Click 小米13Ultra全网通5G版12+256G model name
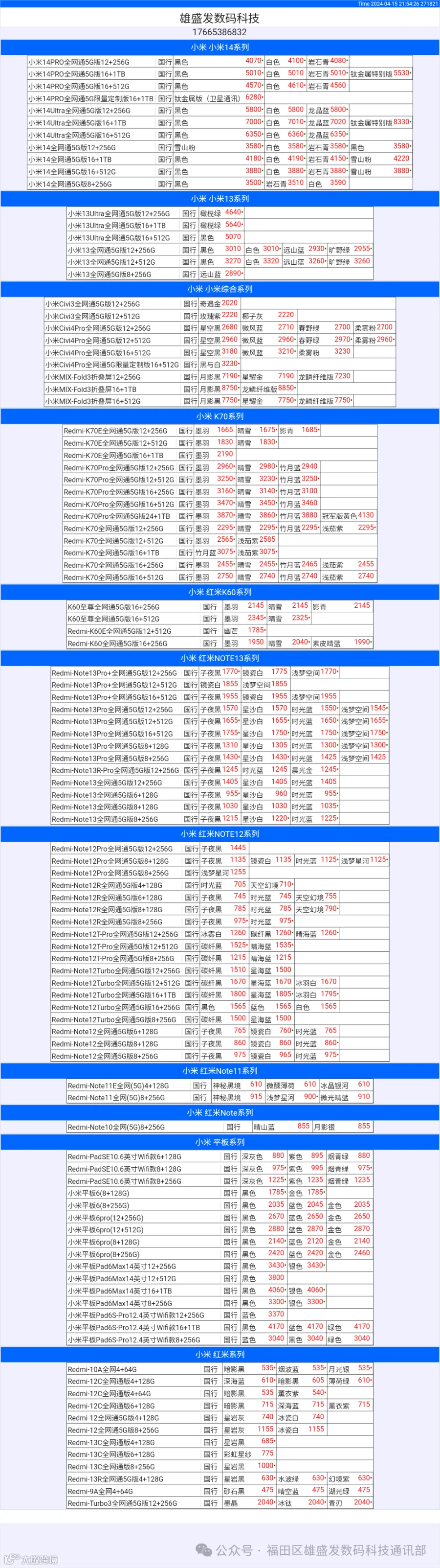Screen dimensions: 440x1568 coord(119,214)
